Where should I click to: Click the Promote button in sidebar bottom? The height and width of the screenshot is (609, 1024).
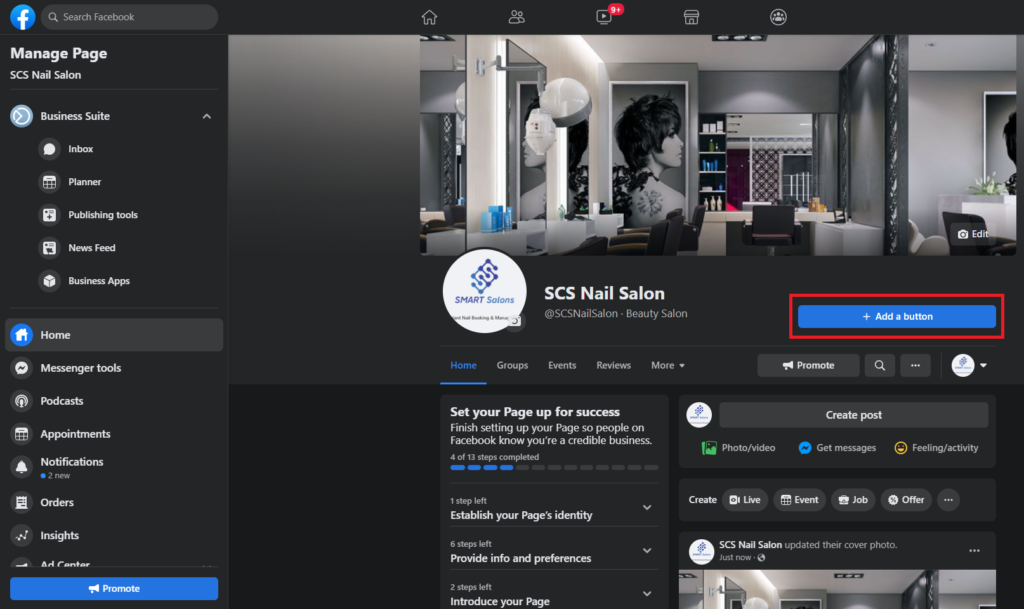(114, 589)
